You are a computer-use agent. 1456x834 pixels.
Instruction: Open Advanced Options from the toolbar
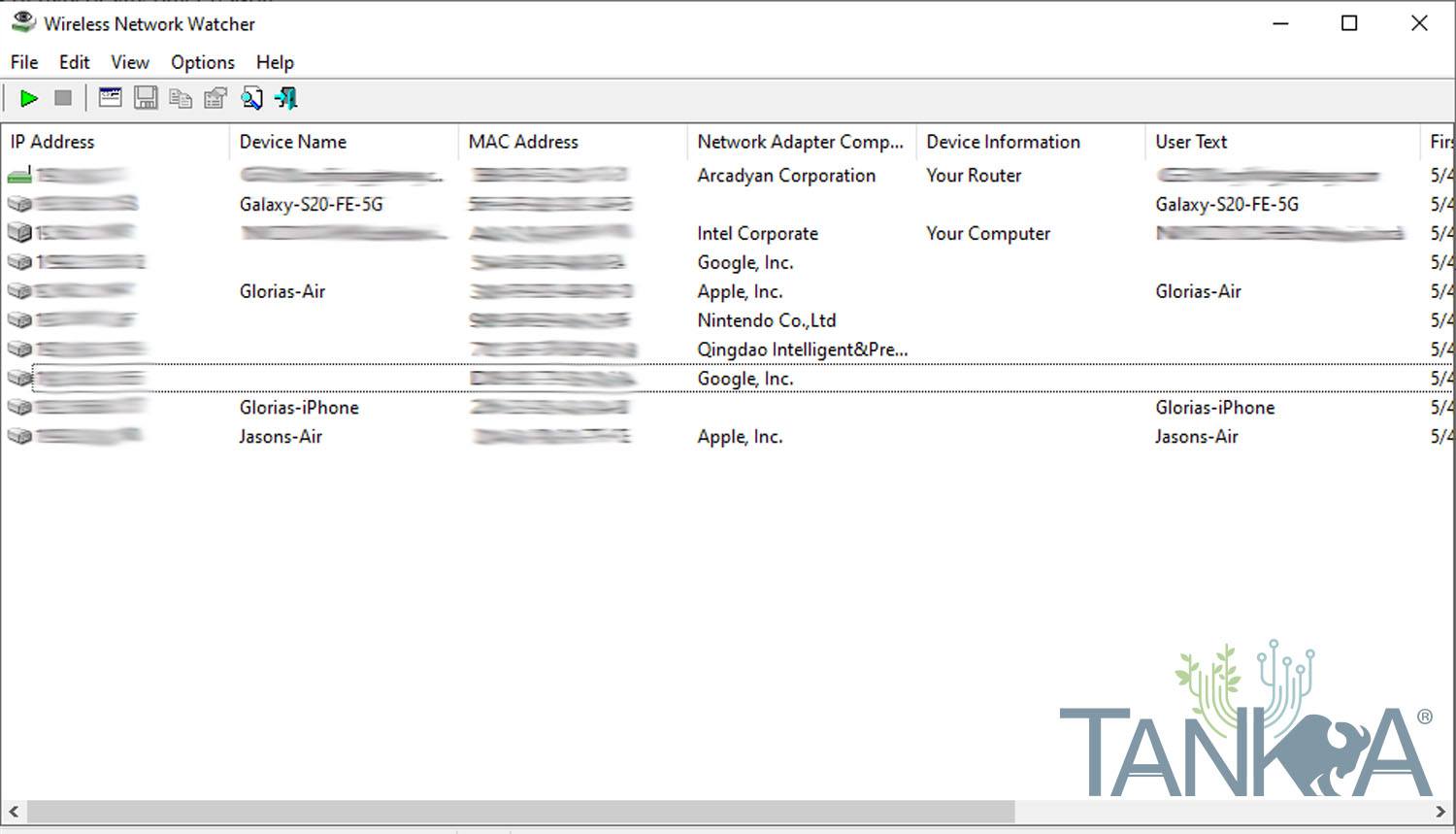(110, 98)
